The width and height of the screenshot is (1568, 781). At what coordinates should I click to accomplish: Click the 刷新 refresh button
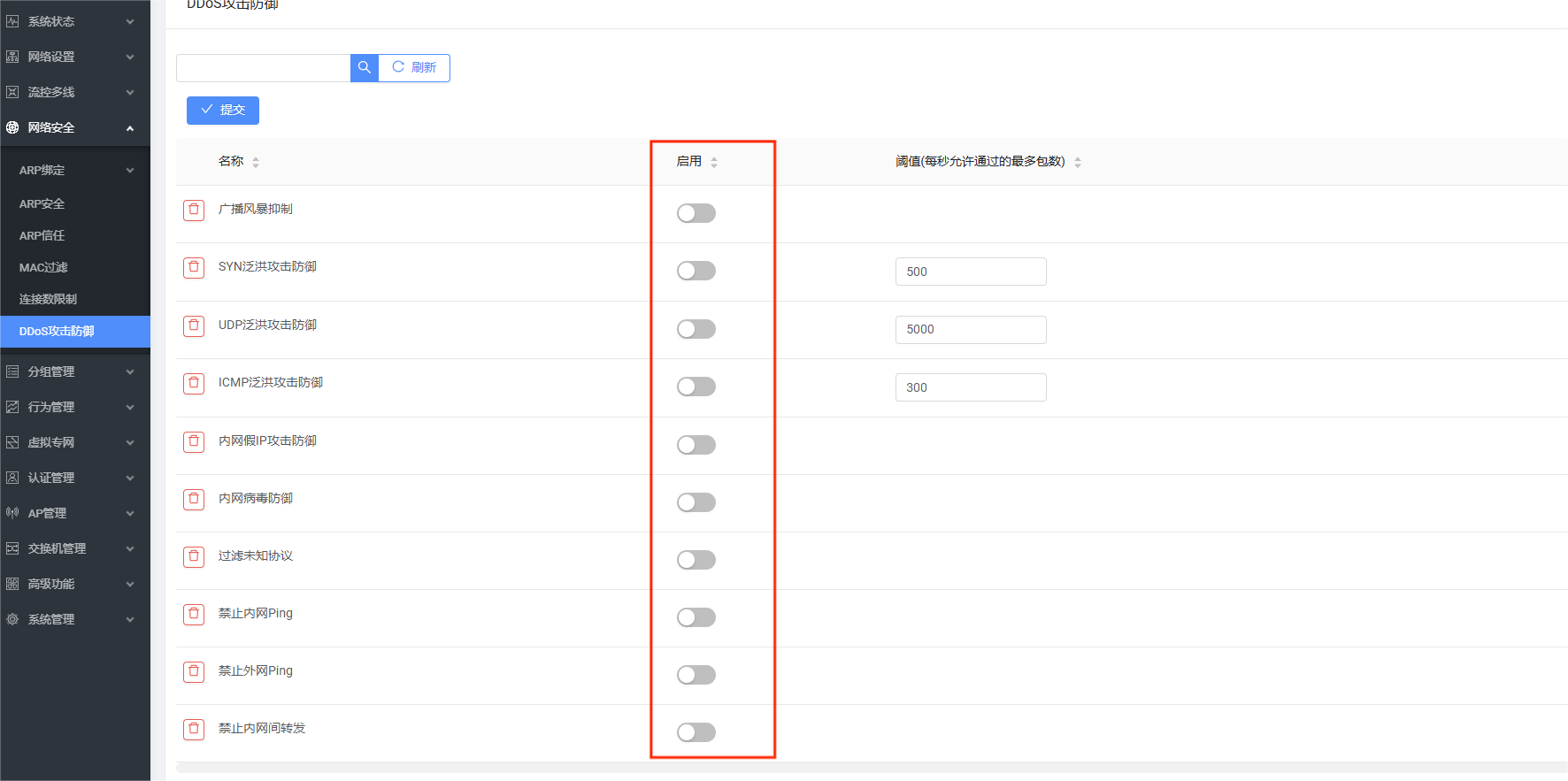(x=414, y=68)
